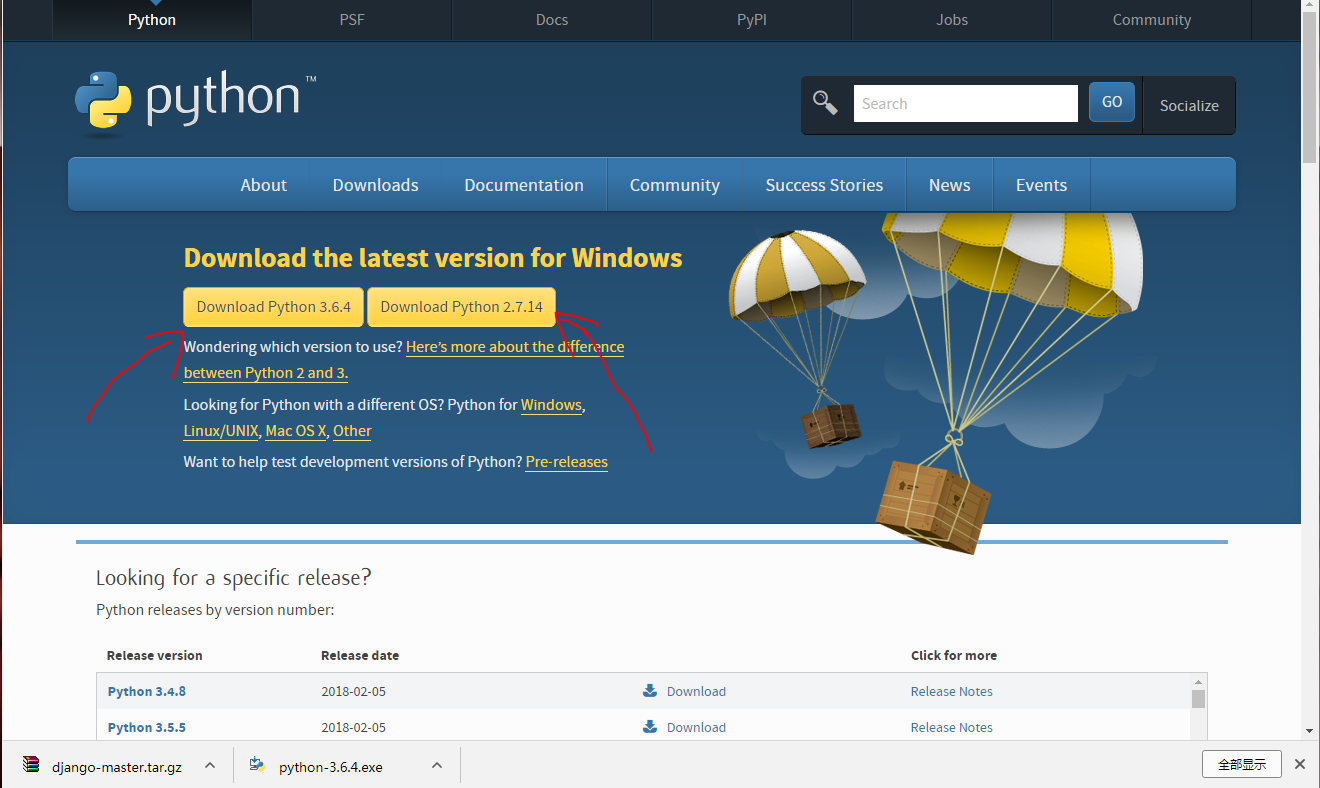Click the release list scrollbar thumb
Image resolution: width=1320 pixels, height=788 pixels.
pyautogui.click(x=1198, y=698)
